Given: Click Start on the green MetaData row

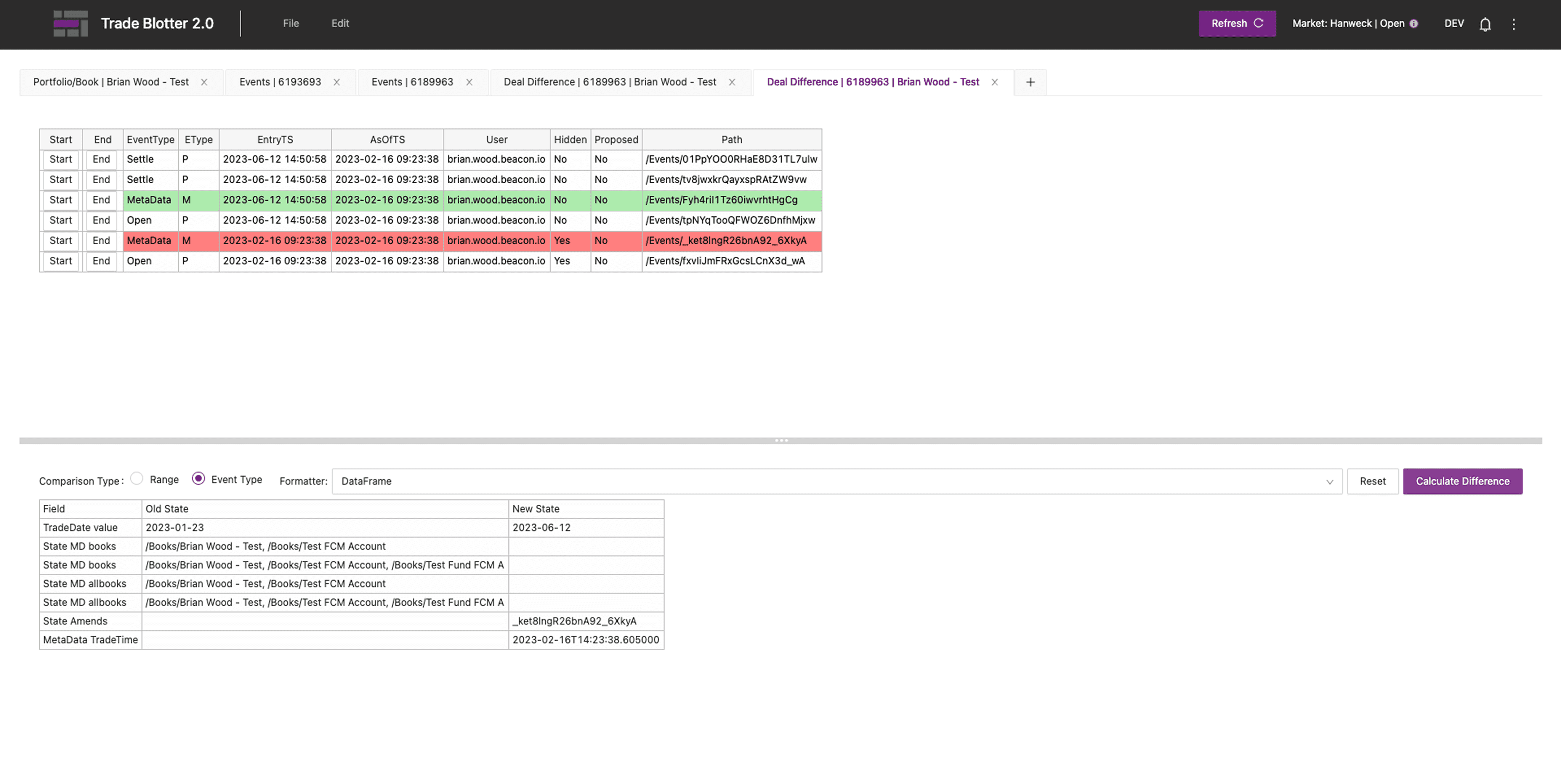Looking at the screenshot, I should [61, 200].
